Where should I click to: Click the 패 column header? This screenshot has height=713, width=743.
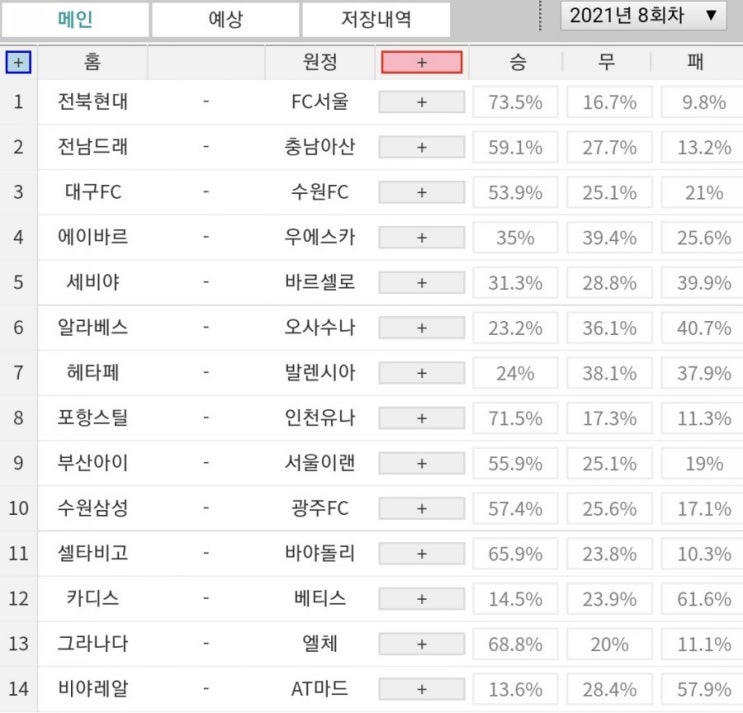tap(695, 62)
